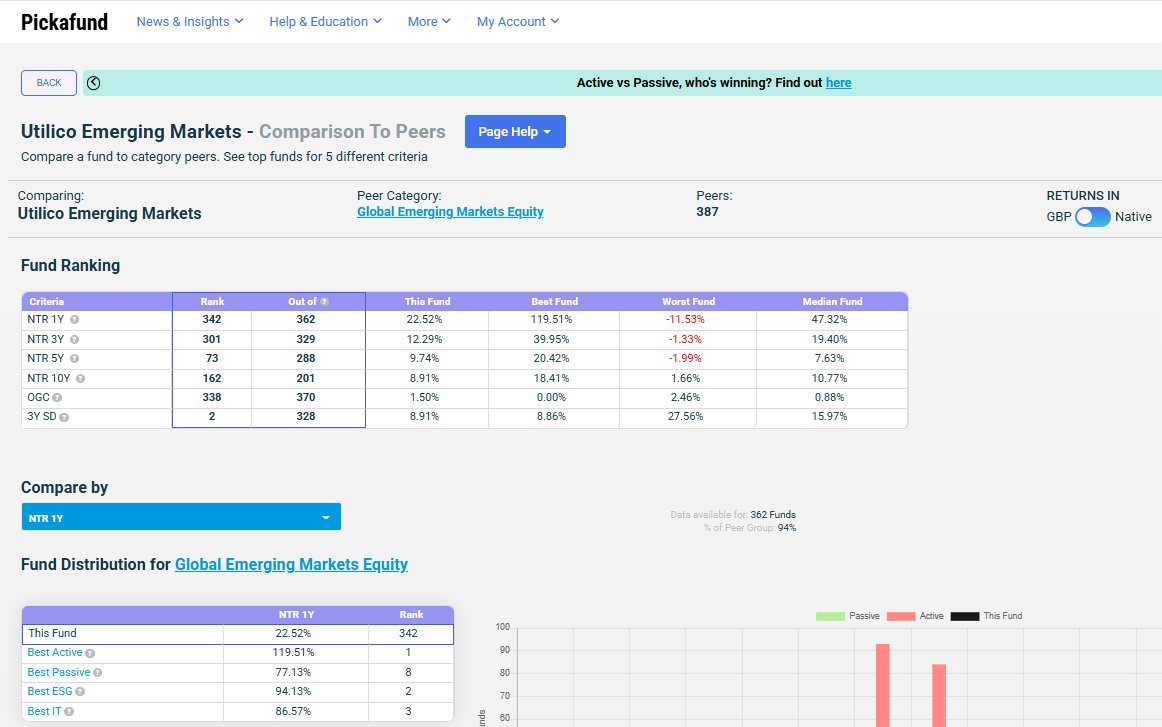This screenshot has height=727, width=1162.
Task: Click the BACK button
Action: click(49, 83)
